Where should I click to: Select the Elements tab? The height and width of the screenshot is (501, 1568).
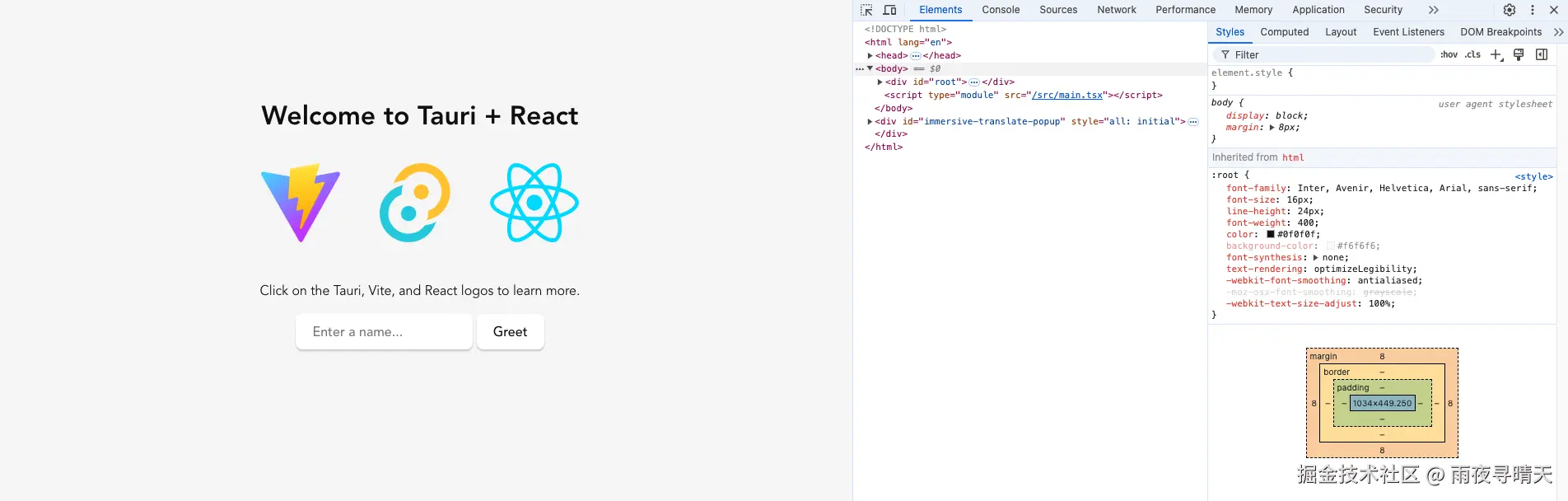940,10
